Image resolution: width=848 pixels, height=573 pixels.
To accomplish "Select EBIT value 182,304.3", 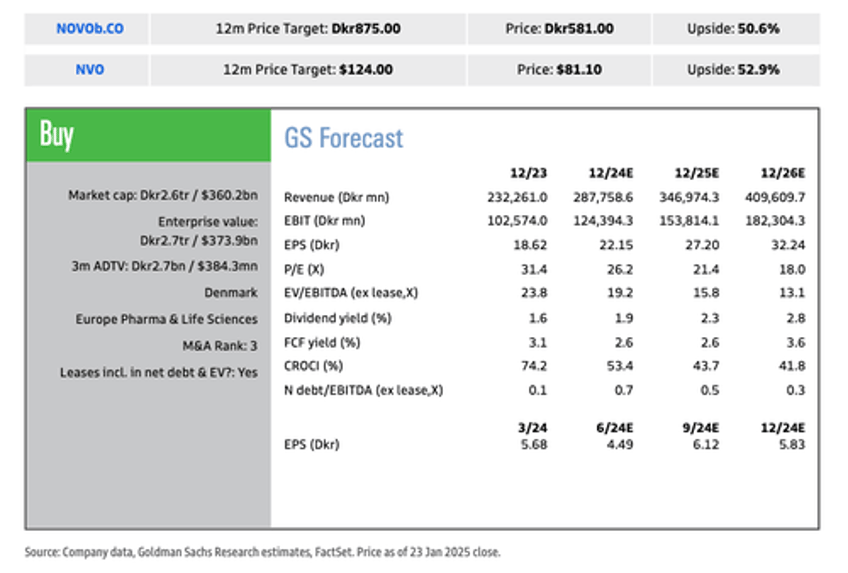I will tap(775, 221).
